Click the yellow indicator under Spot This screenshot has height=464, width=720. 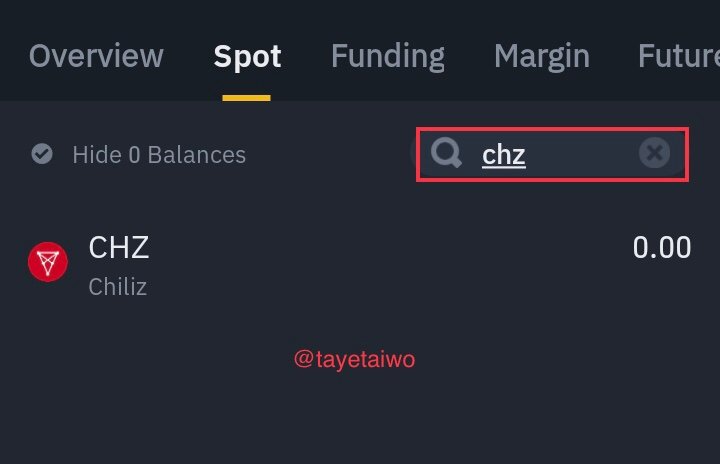tap(247, 98)
